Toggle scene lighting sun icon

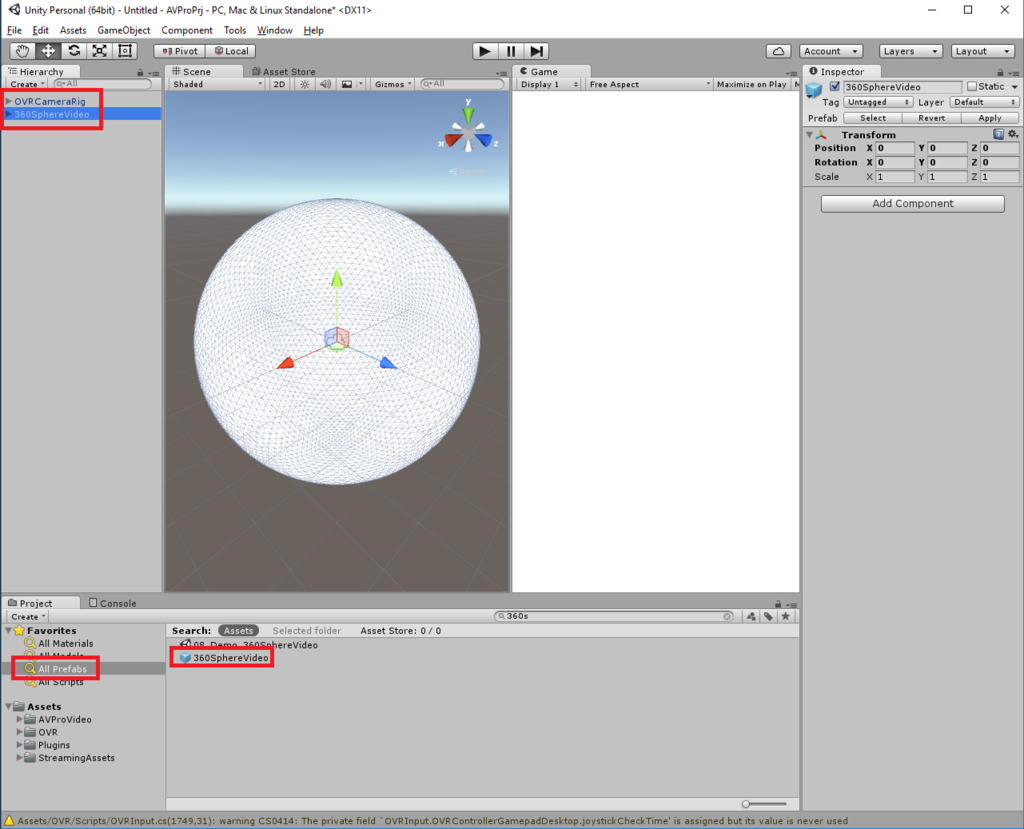coord(305,84)
